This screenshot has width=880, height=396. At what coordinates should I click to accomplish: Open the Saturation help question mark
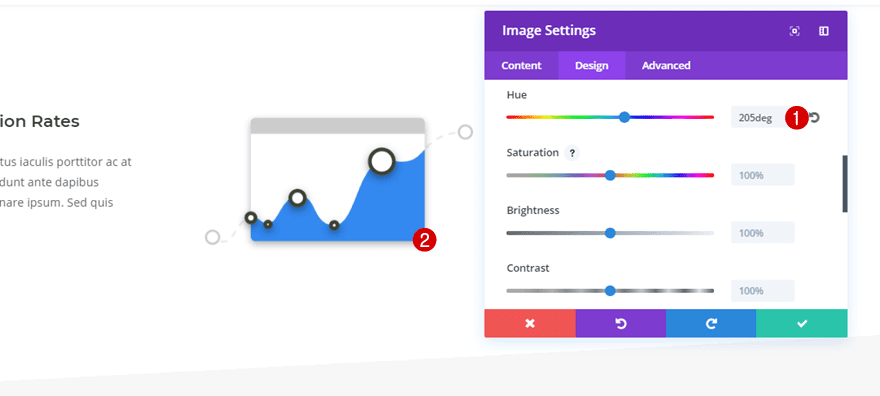click(572, 153)
